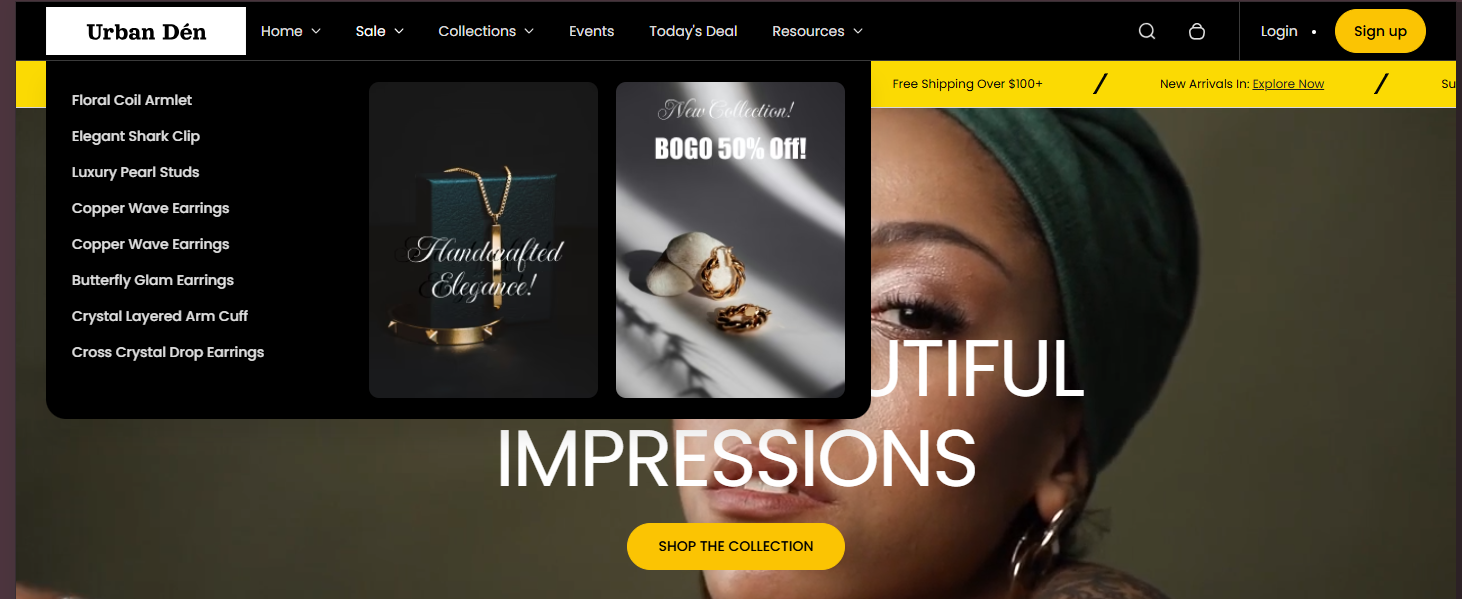Open the search magnifier icon
Viewport: 1462px width, 599px height.
pyautogui.click(x=1147, y=31)
